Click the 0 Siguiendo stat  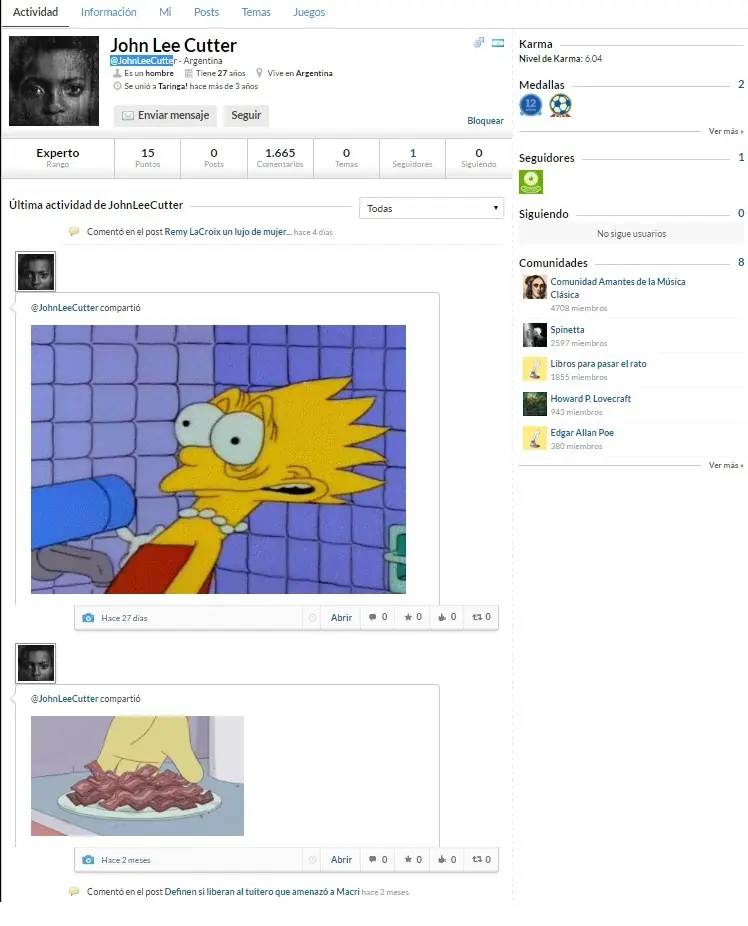click(x=479, y=158)
